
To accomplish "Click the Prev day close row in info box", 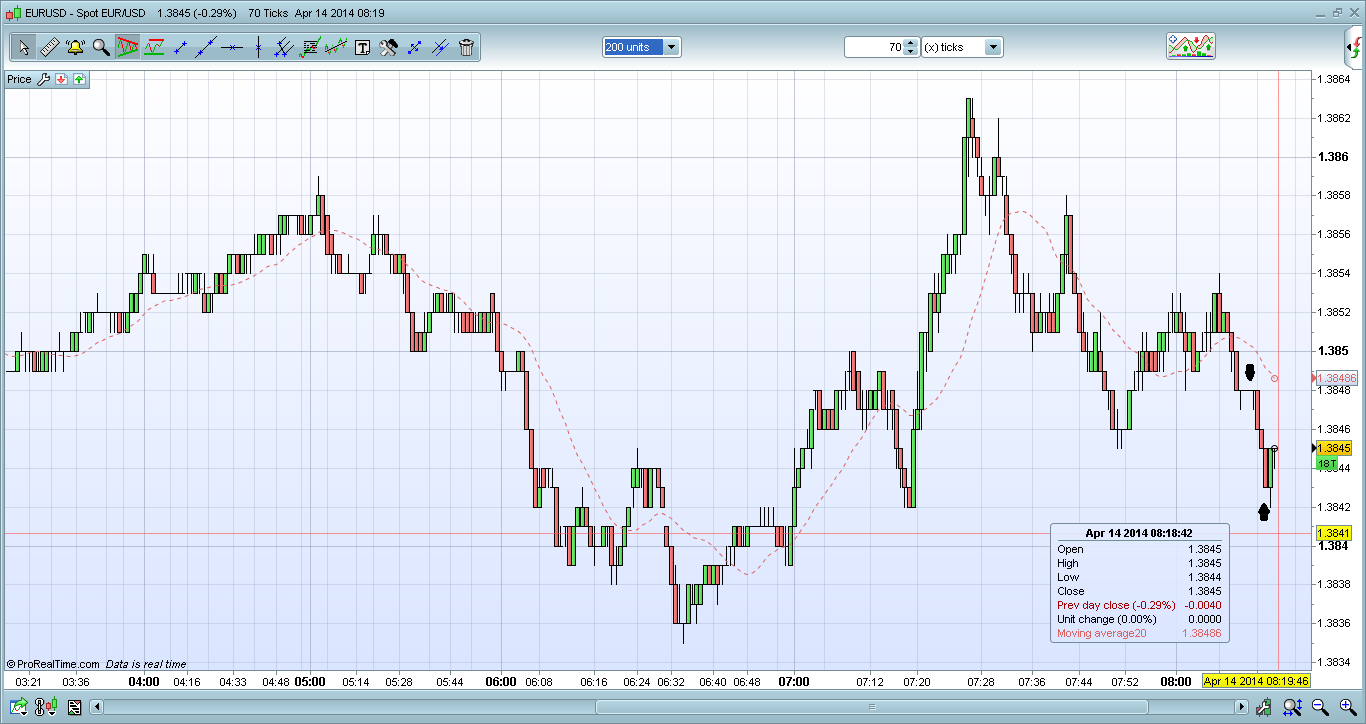I will pos(1139,605).
